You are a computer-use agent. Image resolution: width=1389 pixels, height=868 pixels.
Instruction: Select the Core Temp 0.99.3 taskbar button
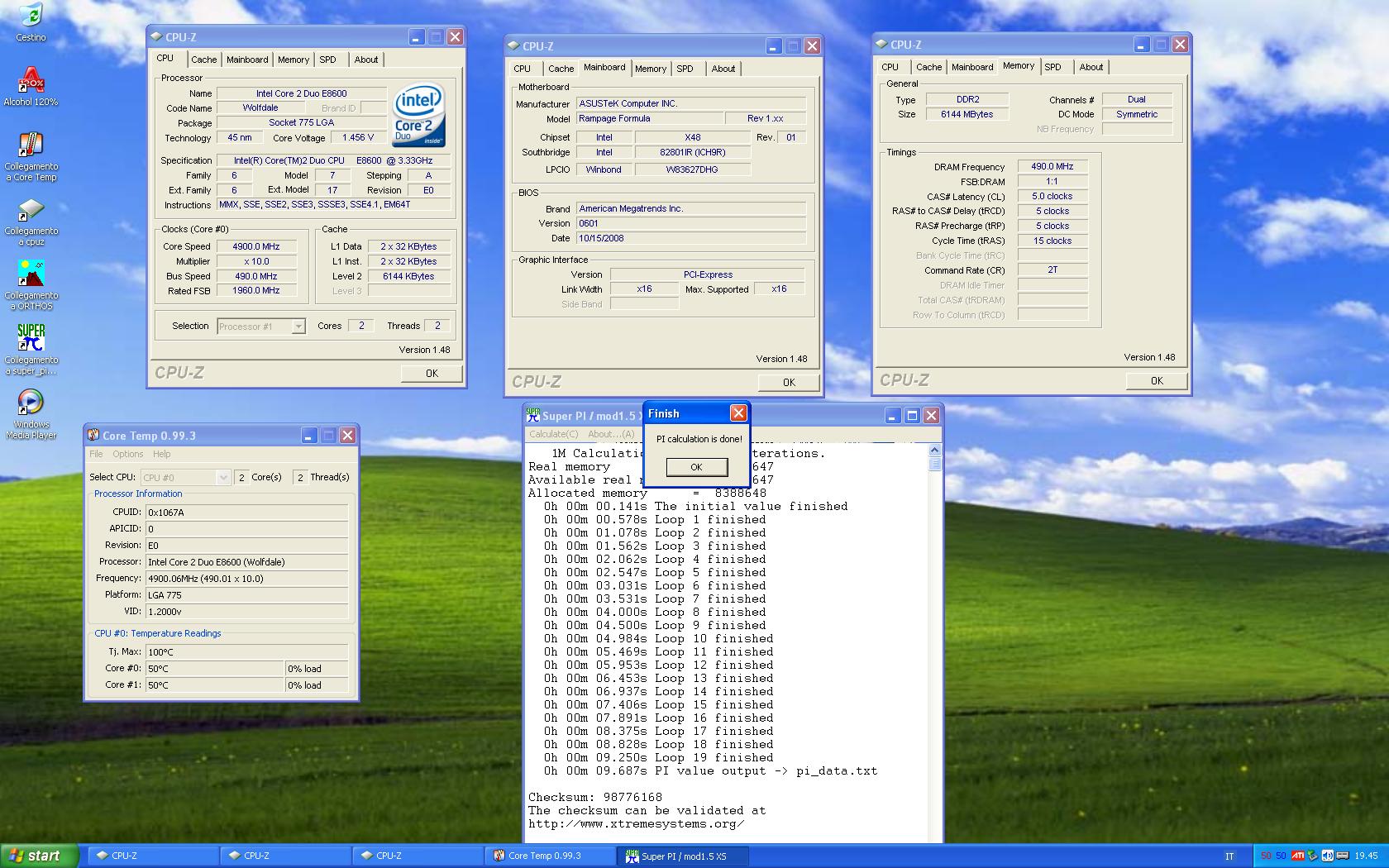tap(549, 856)
